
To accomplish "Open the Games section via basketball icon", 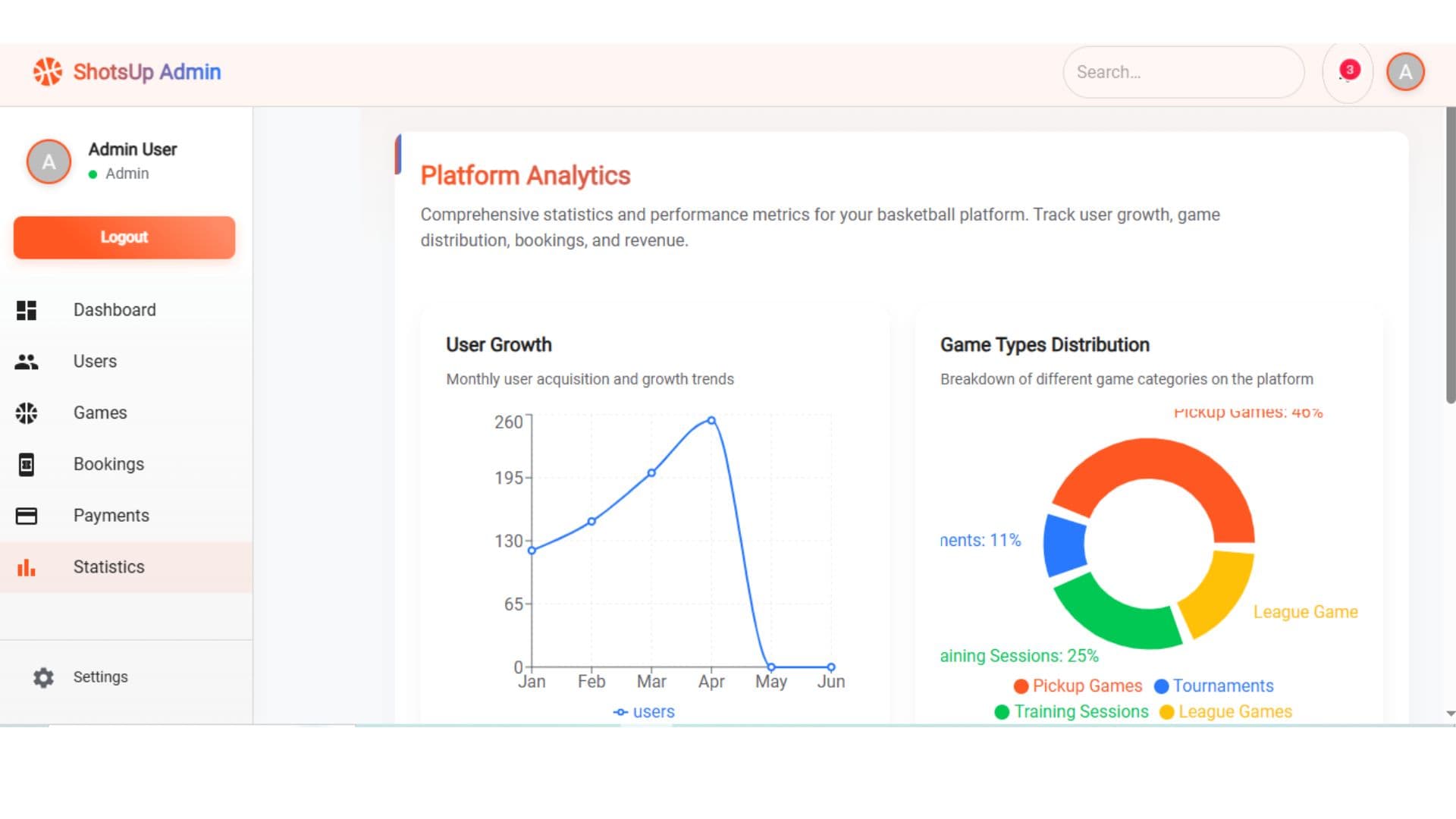I will click(x=27, y=413).
